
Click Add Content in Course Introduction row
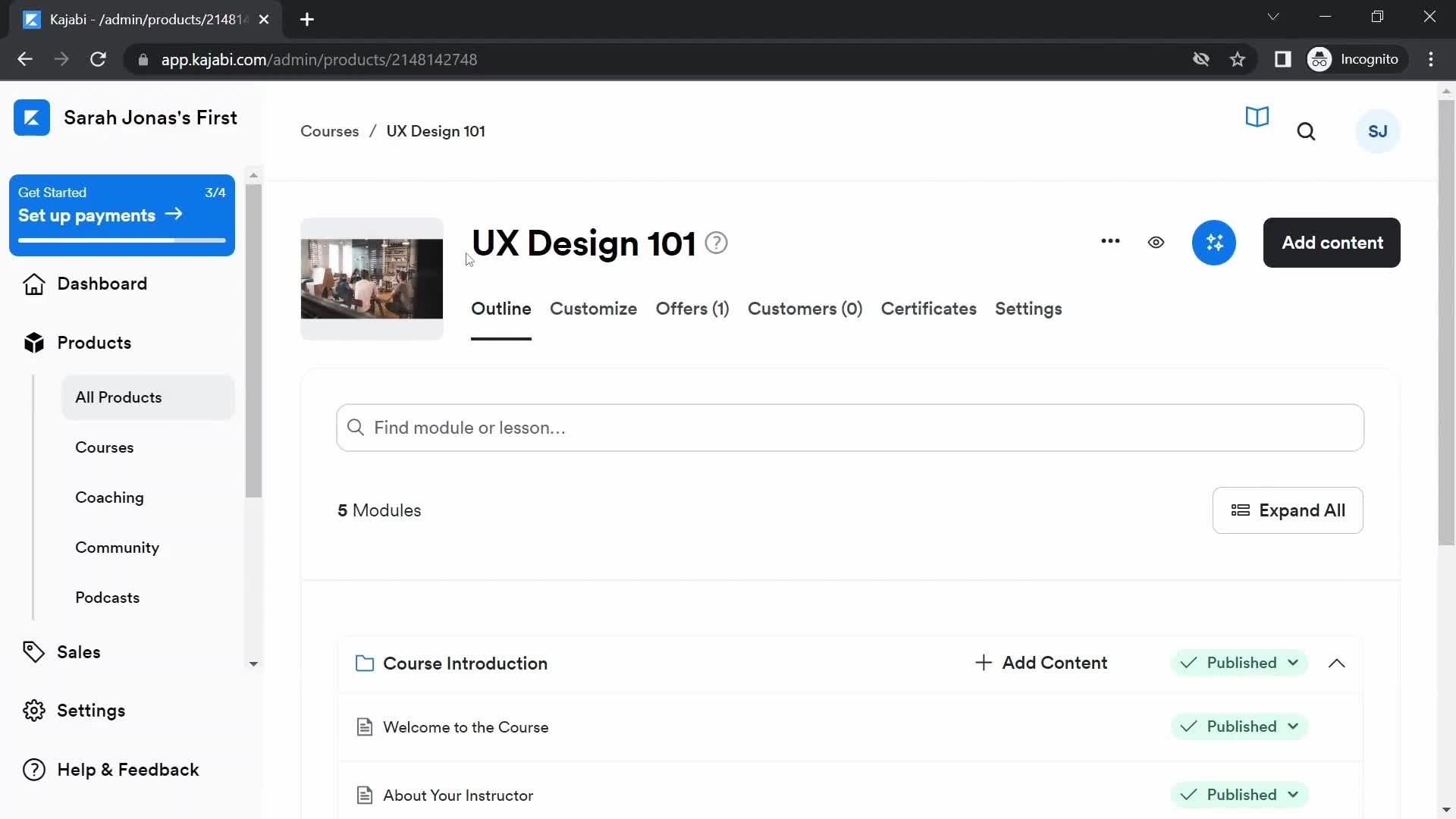pos(1041,663)
